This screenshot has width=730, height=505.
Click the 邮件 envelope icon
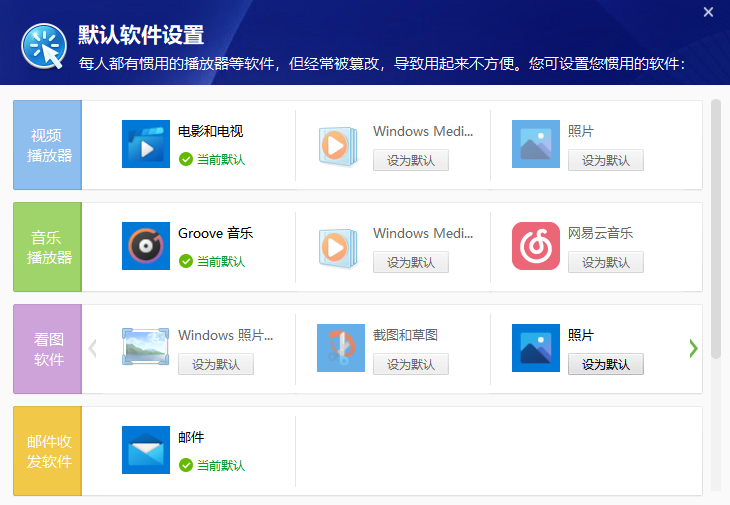(x=146, y=451)
